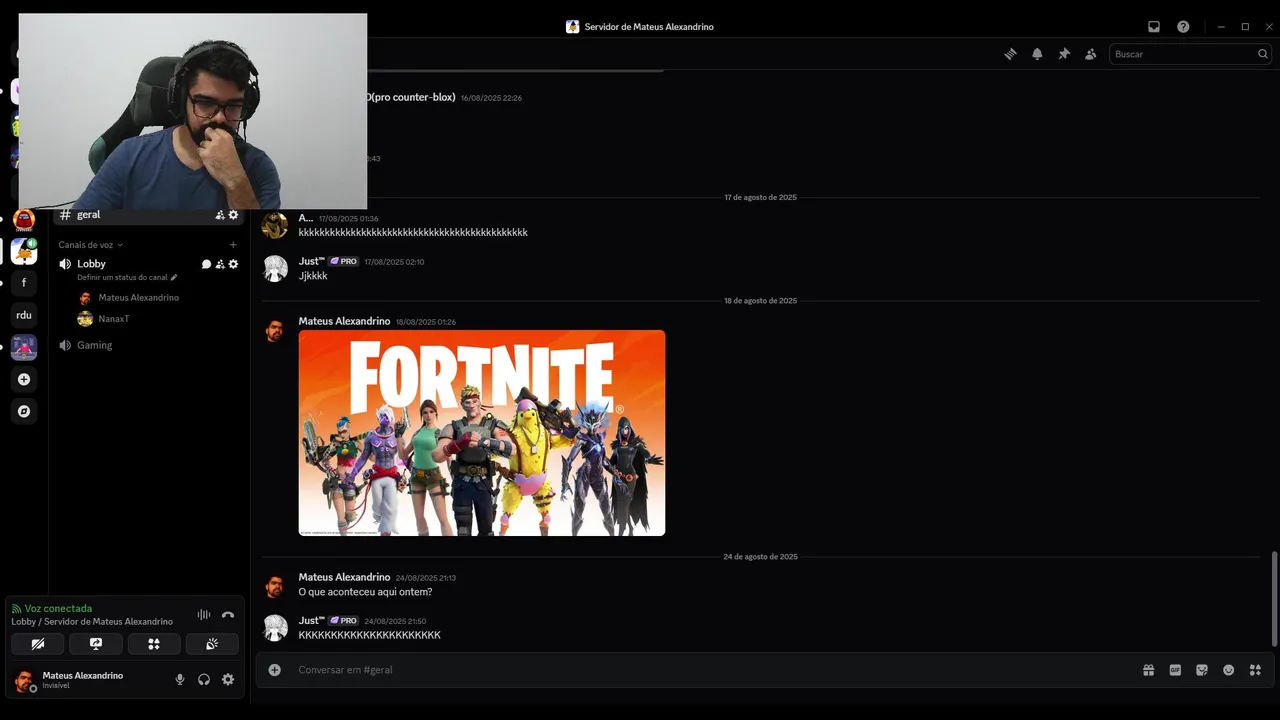The width and height of the screenshot is (1280, 720).
Task: Open the rdu server icon
Action: (x=24, y=315)
